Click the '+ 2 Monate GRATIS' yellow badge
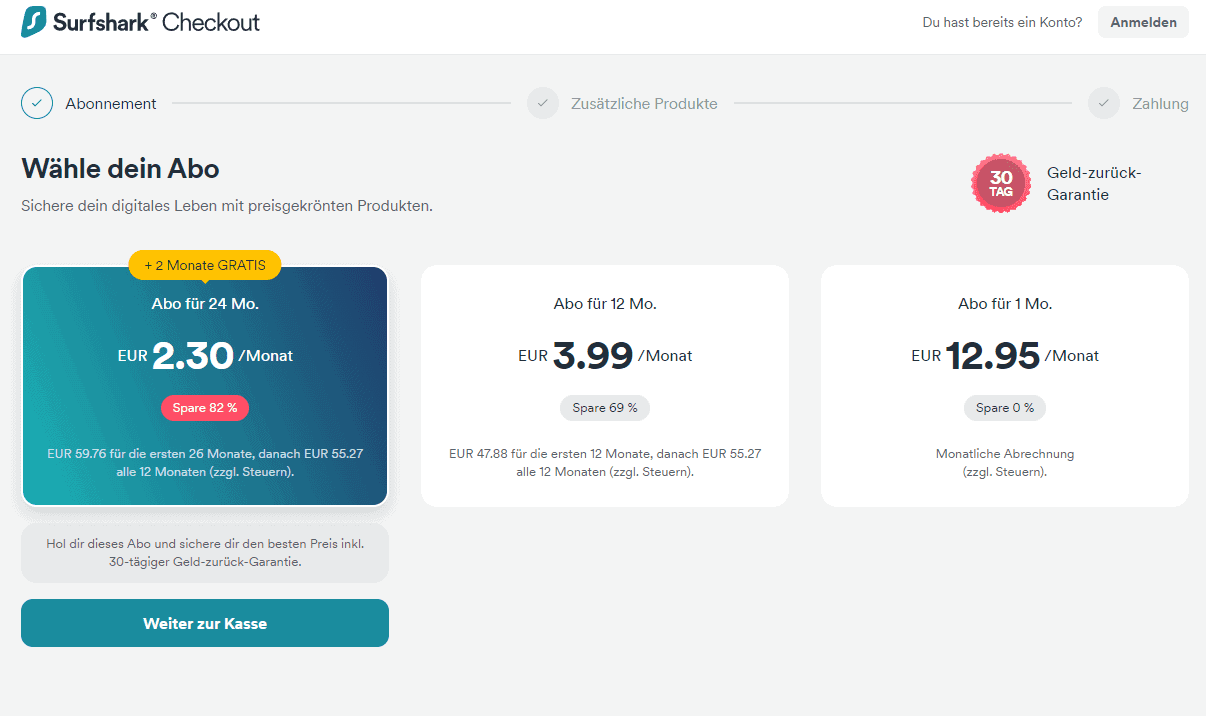 (205, 265)
